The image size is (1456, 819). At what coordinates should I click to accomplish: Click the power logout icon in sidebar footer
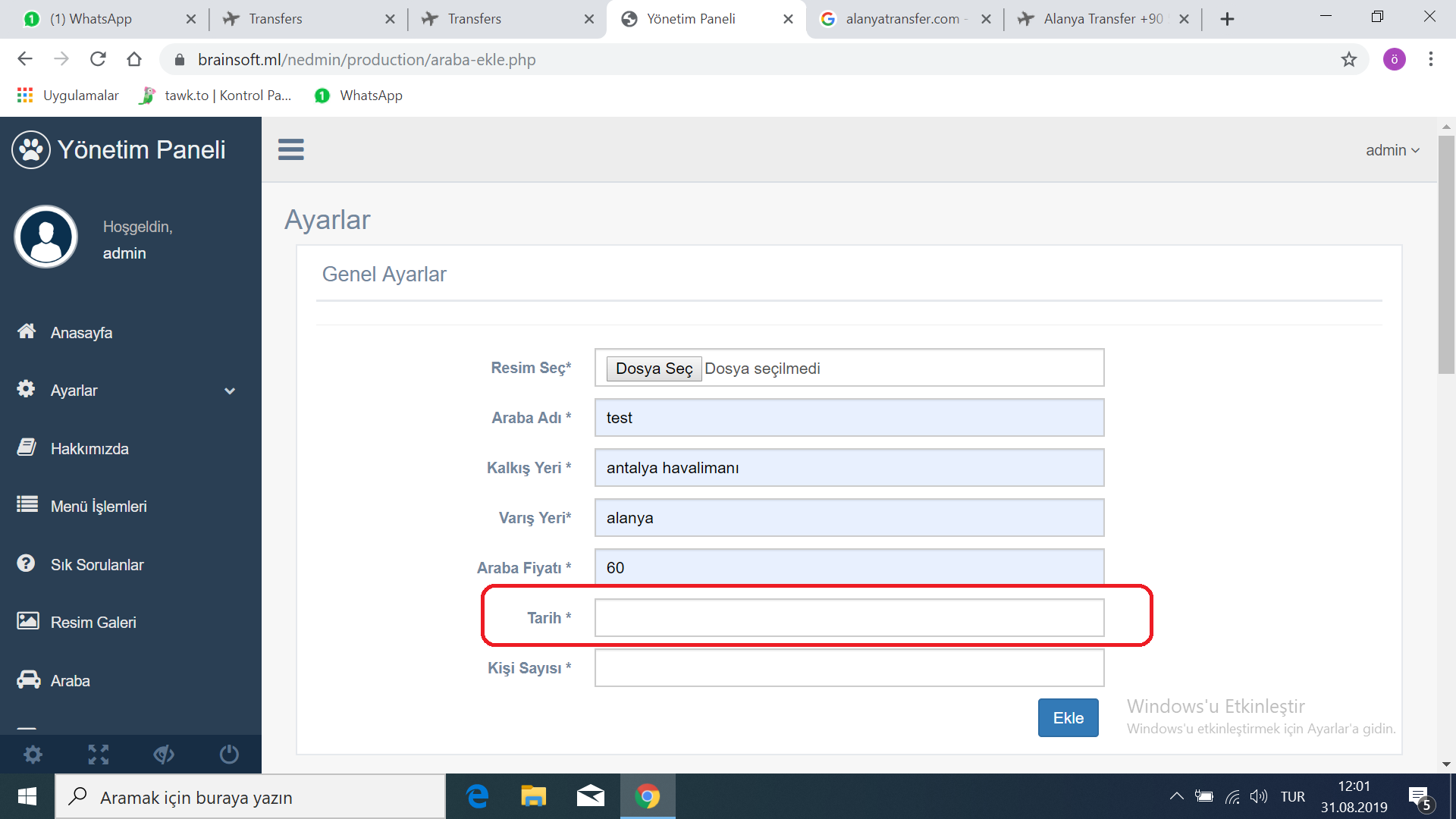229,754
